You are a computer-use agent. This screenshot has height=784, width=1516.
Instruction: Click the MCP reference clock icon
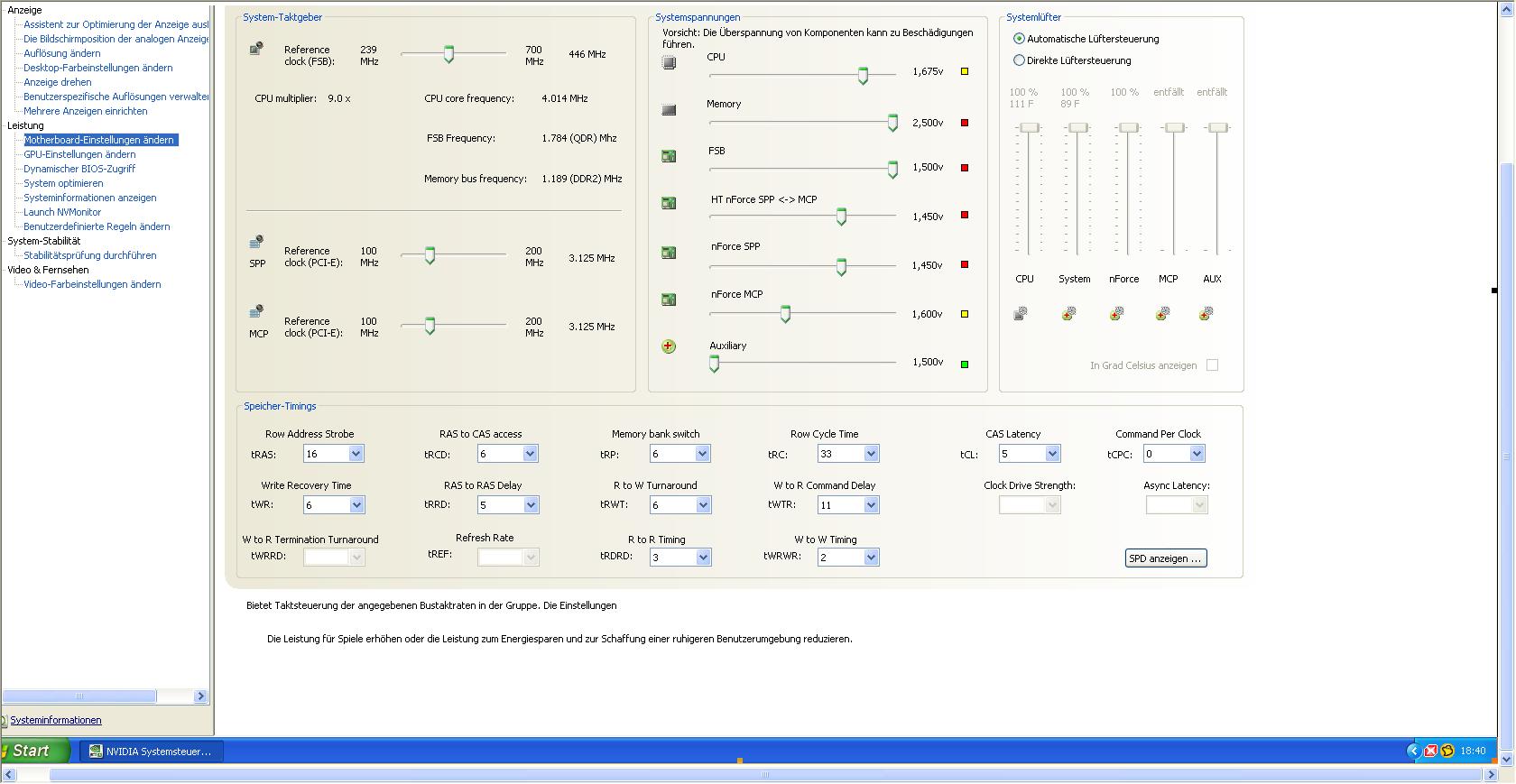(256, 312)
